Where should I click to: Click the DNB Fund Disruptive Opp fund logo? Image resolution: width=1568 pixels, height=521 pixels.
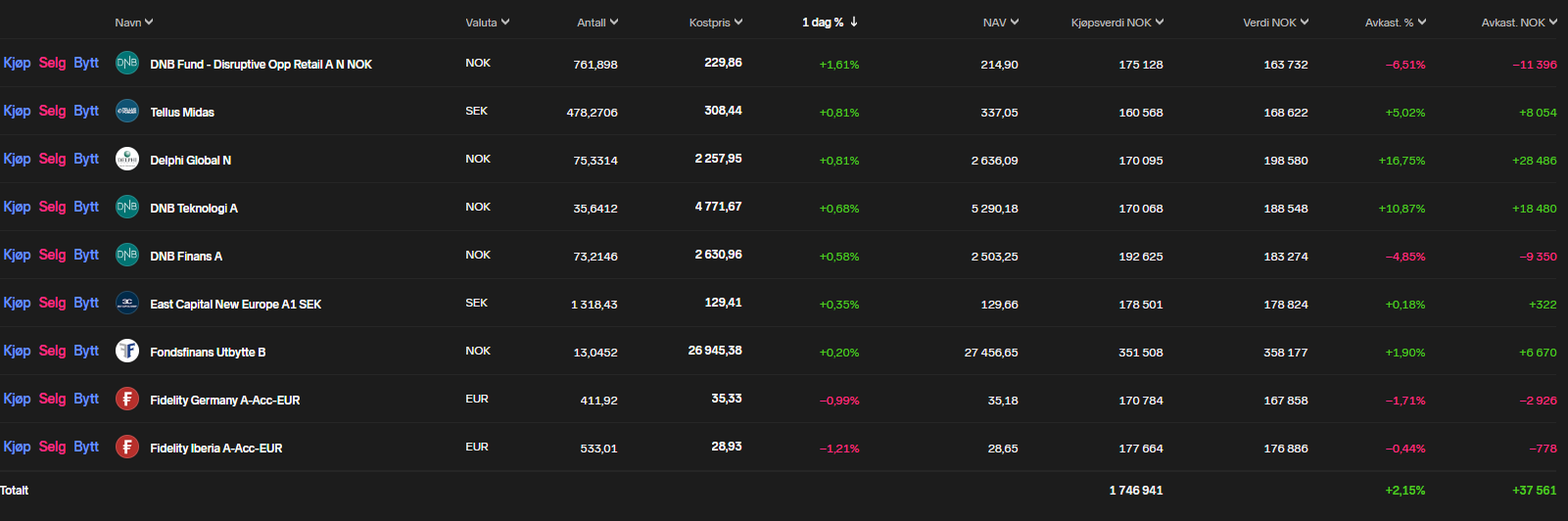pos(127,63)
